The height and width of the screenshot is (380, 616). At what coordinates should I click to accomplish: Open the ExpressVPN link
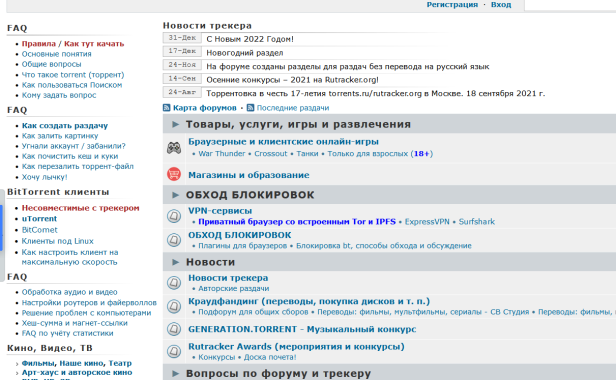click(427, 222)
